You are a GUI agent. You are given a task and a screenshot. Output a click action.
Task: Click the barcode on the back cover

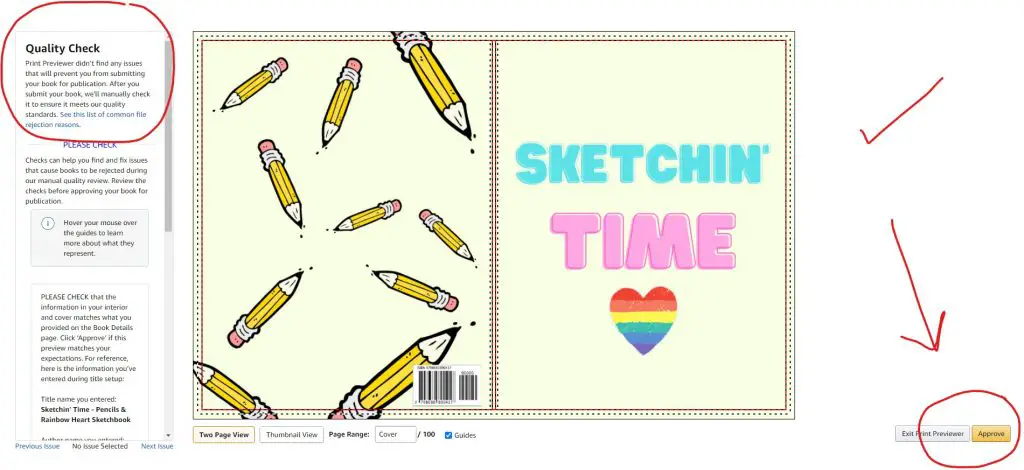pos(447,385)
